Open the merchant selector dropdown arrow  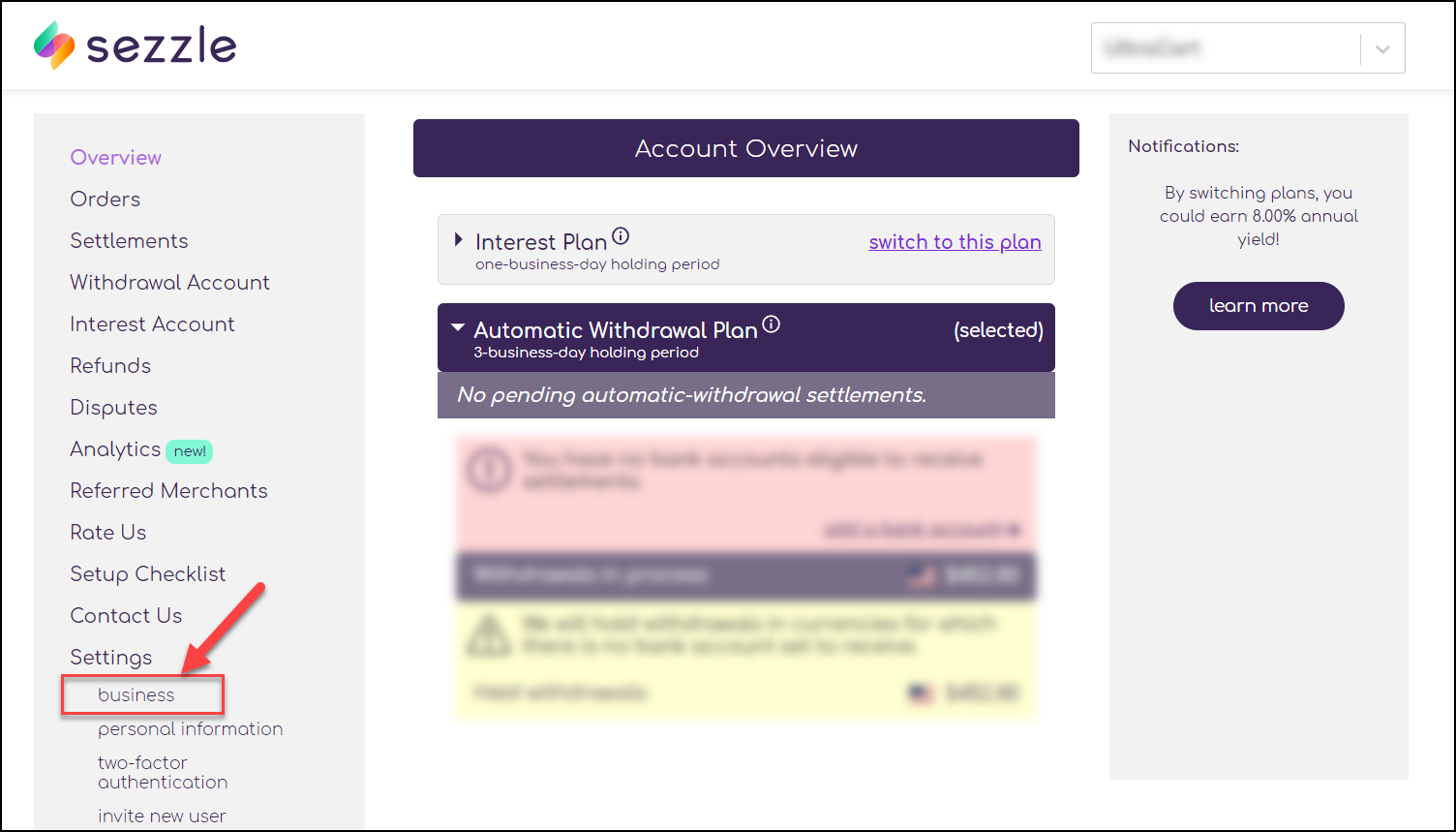[1382, 48]
